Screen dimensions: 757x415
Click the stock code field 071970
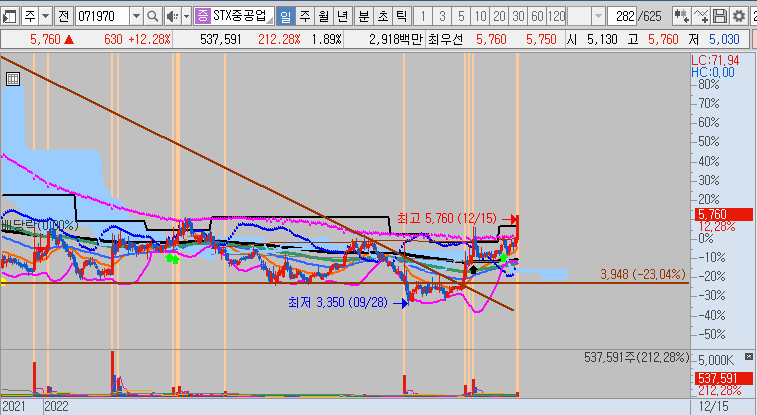(102, 16)
